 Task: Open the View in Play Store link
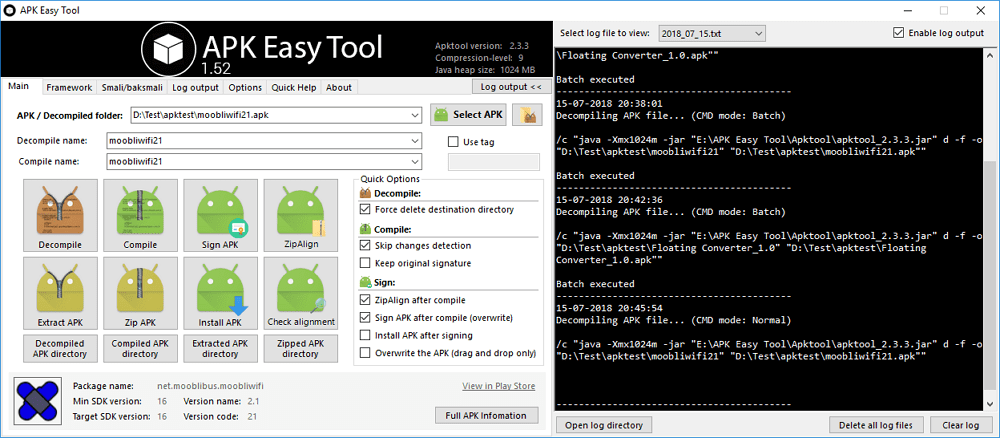coord(498,386)
